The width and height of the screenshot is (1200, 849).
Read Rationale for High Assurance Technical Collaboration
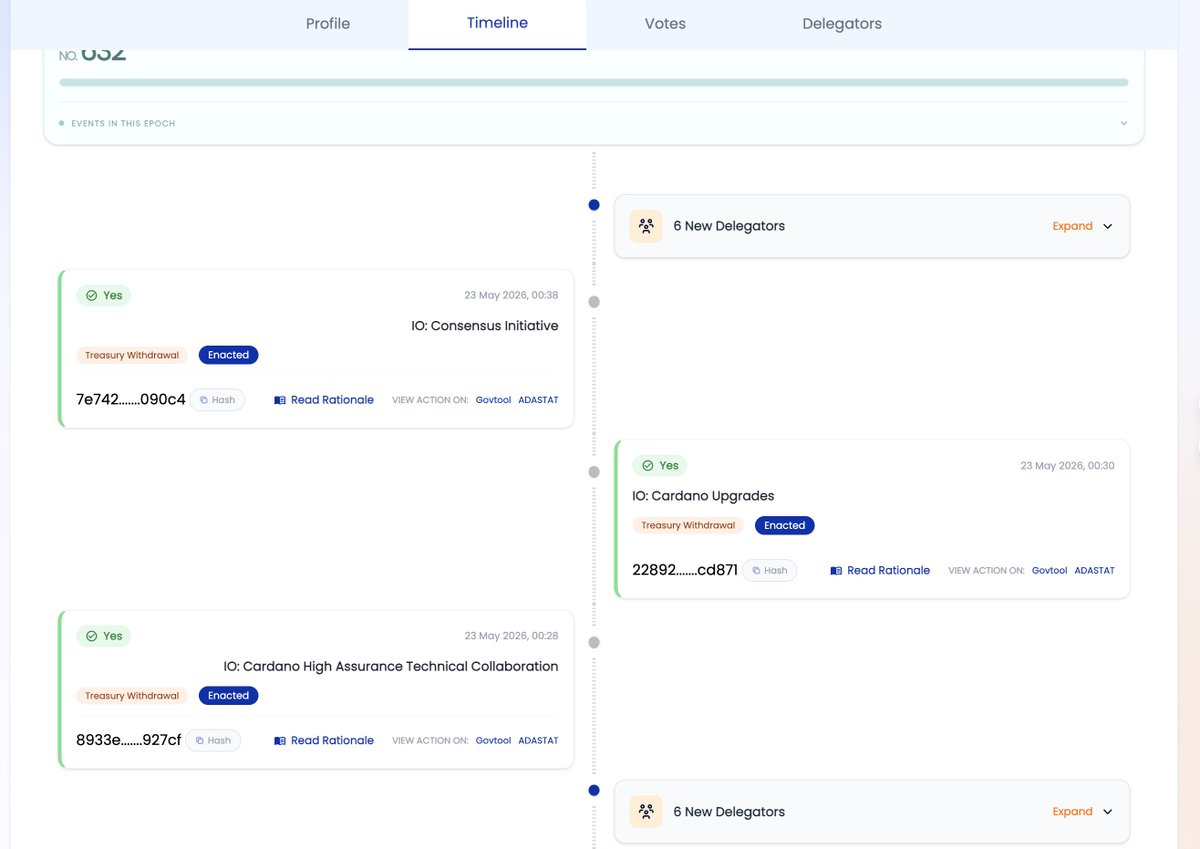click(324, 741)
